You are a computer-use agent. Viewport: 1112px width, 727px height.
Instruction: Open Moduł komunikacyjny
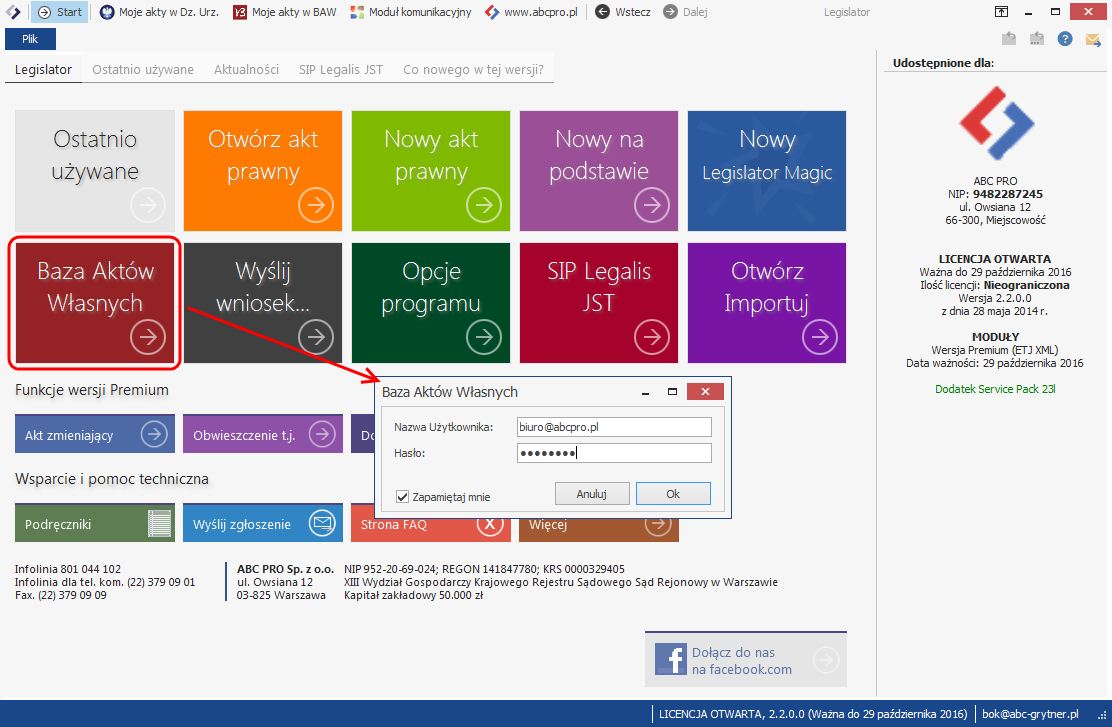(x=411, y=12)
